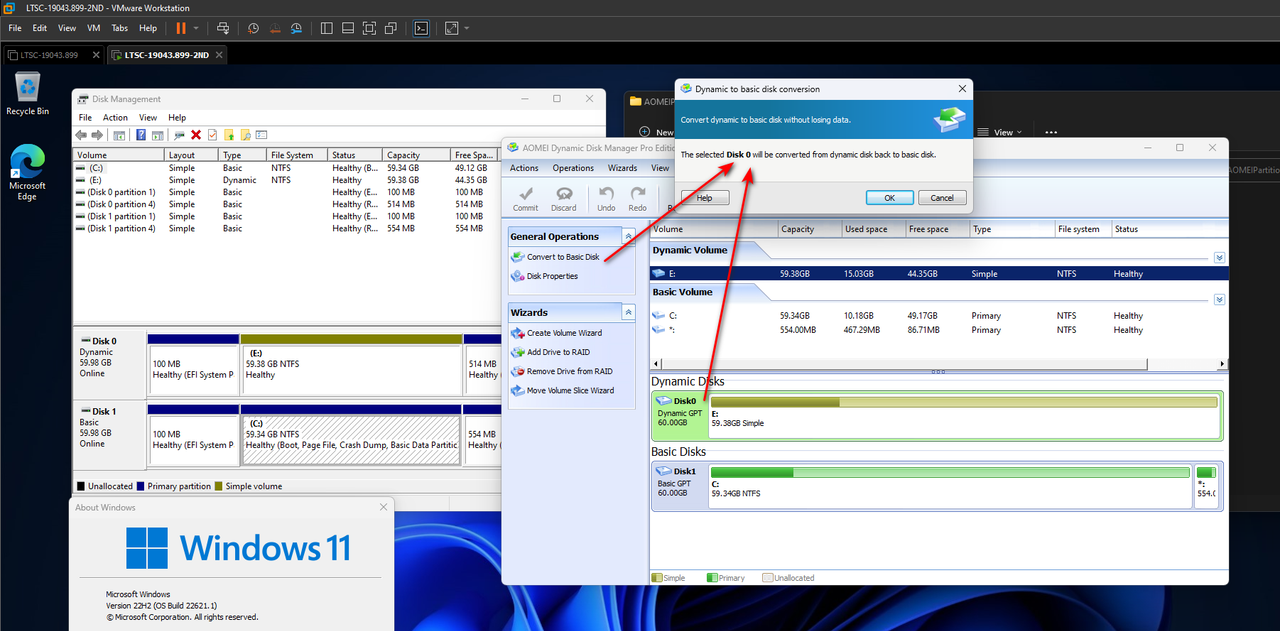Launch the Create Volume Wizard

click(x=556, y=333)
